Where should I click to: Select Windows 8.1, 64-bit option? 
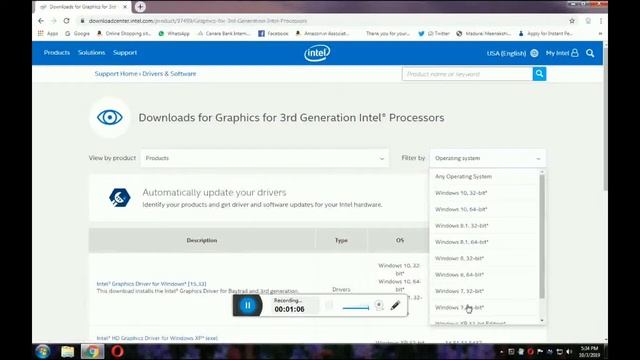point(484,242)
